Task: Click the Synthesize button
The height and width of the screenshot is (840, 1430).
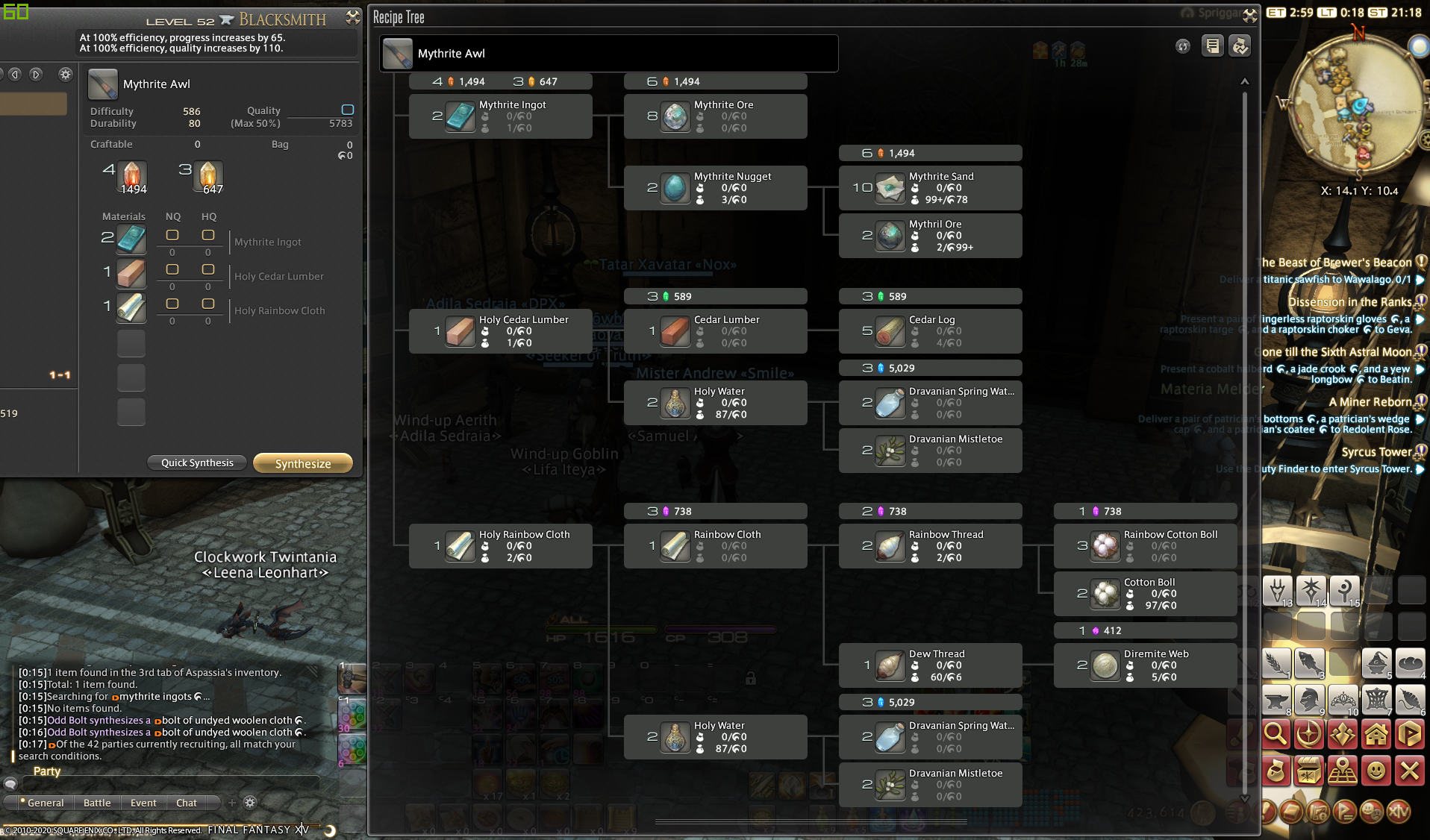Action: [x=303, y=463]
